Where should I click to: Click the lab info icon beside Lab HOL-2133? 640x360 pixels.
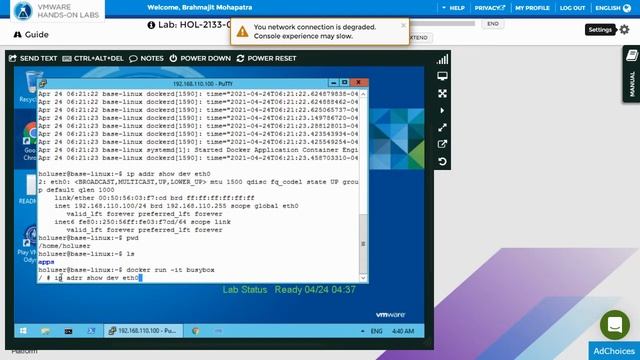click(151, 25)
